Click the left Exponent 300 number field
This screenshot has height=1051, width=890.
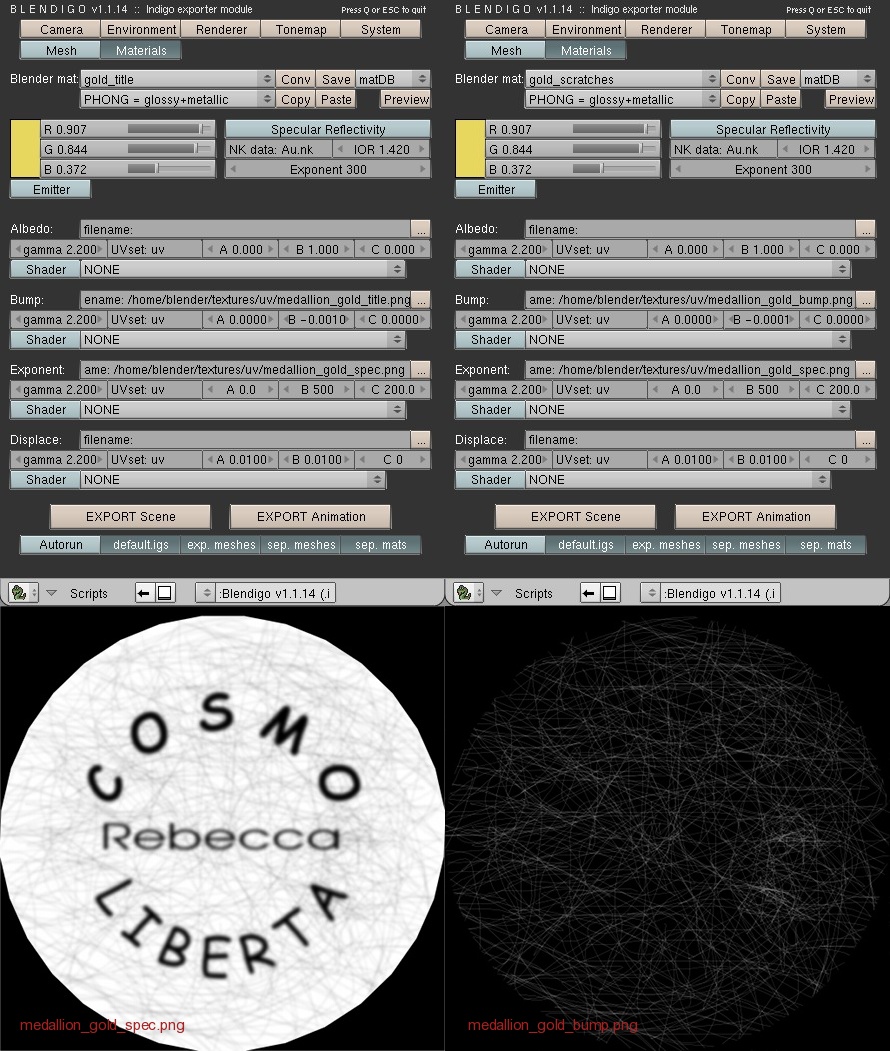[328, 170]
